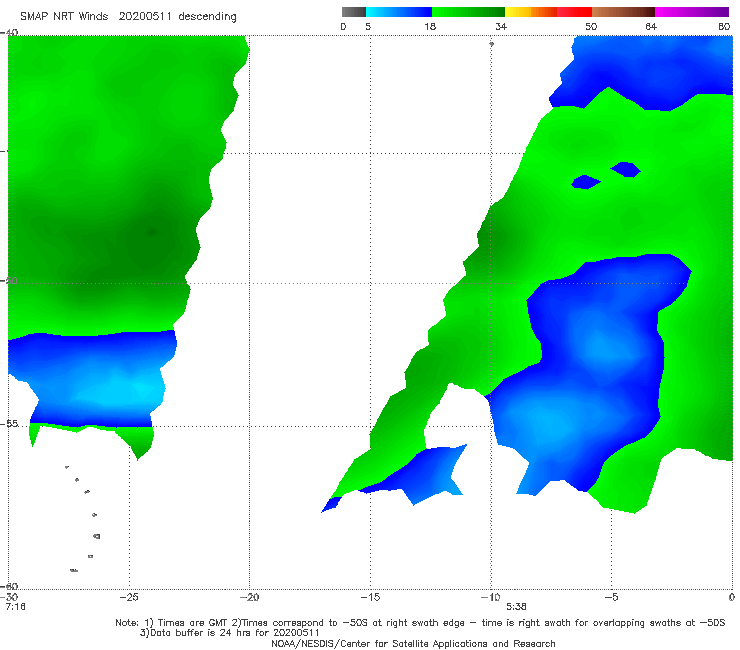The width and height of the screenshot is (740, 650).
Task: Click the color bar label '18'
Action: click(x=430, y=27)
